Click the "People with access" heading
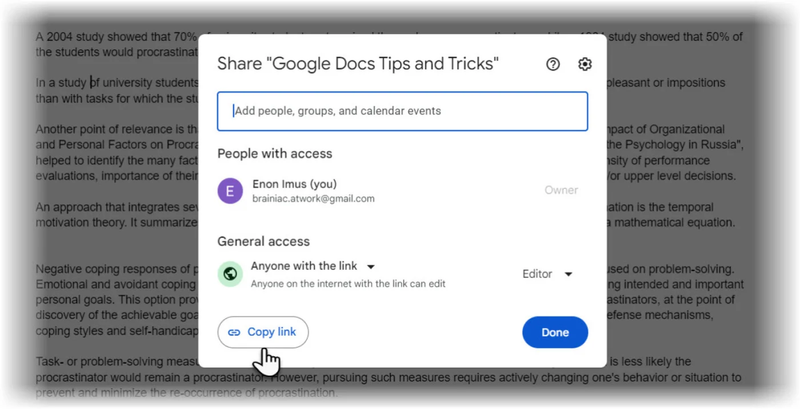This screenshot has height=409, width=800. tap(274, 154)
